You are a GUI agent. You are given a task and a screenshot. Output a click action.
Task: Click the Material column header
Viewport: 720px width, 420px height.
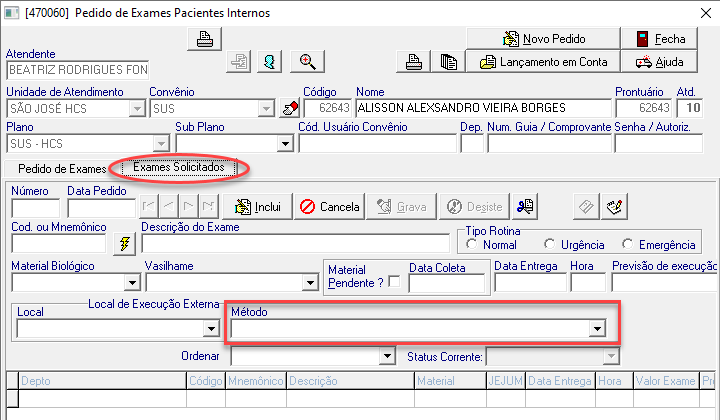point(450,381)
